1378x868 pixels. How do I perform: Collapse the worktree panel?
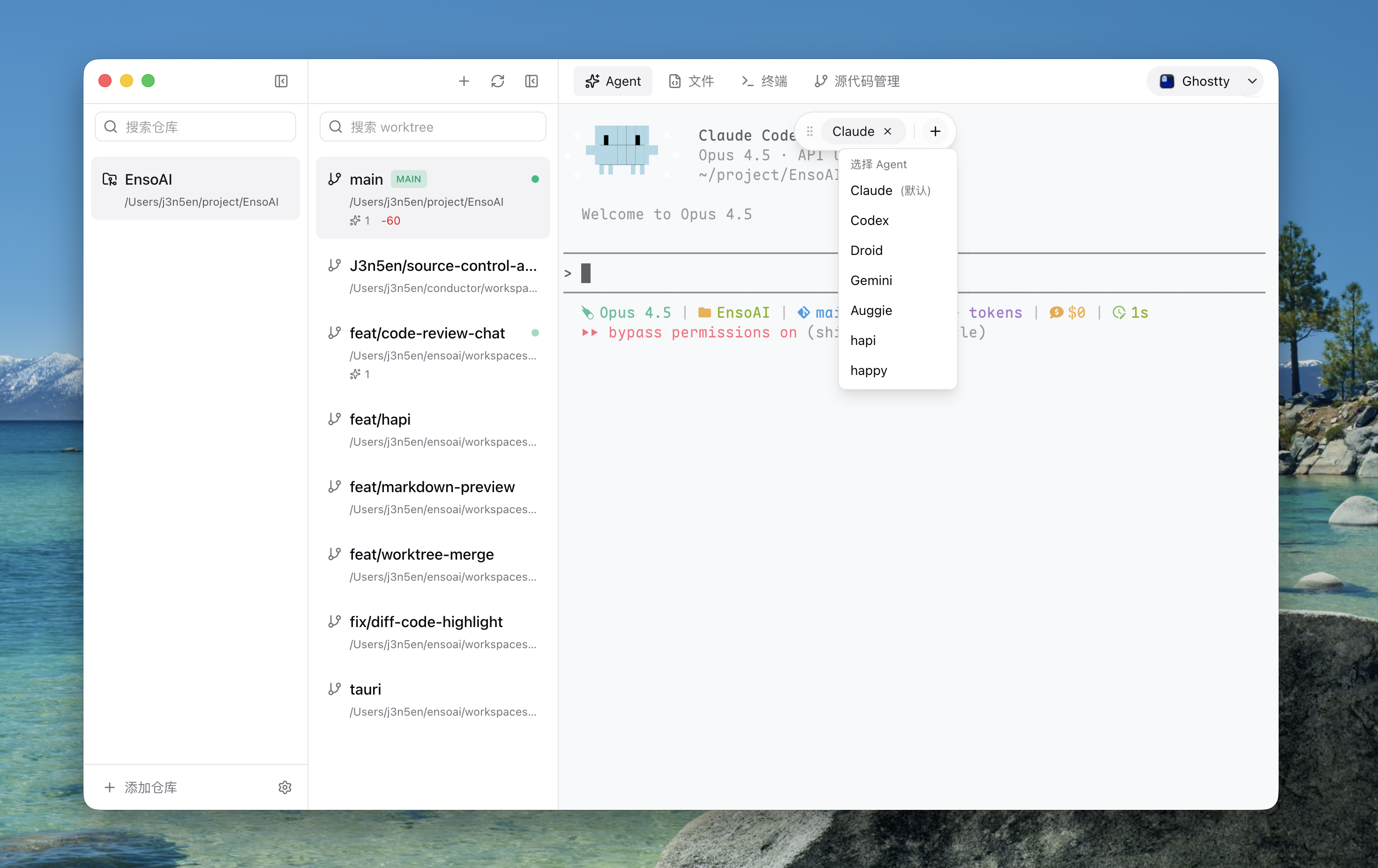tap(531, 81)
